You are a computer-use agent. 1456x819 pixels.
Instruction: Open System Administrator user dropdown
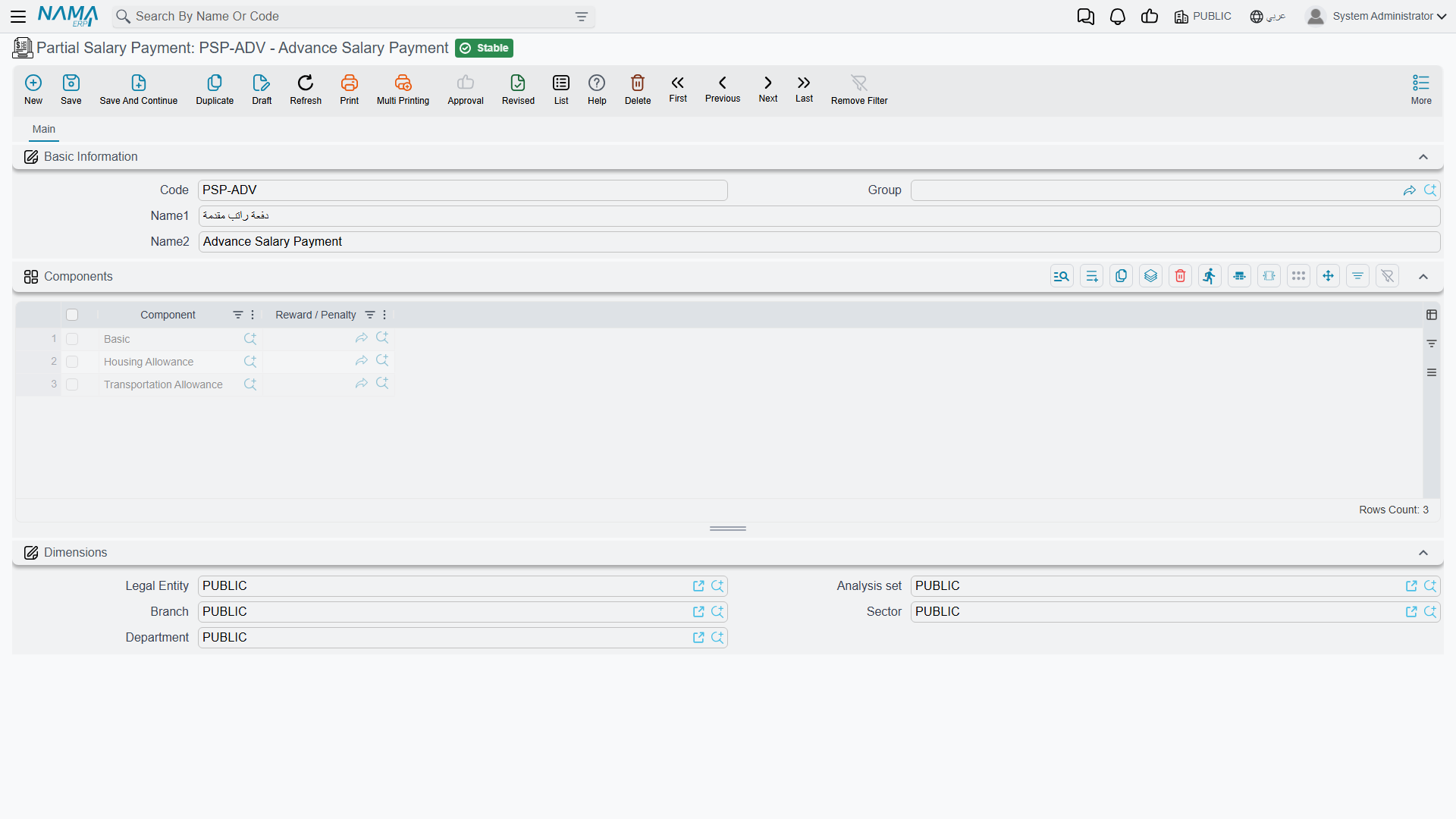1376,17
